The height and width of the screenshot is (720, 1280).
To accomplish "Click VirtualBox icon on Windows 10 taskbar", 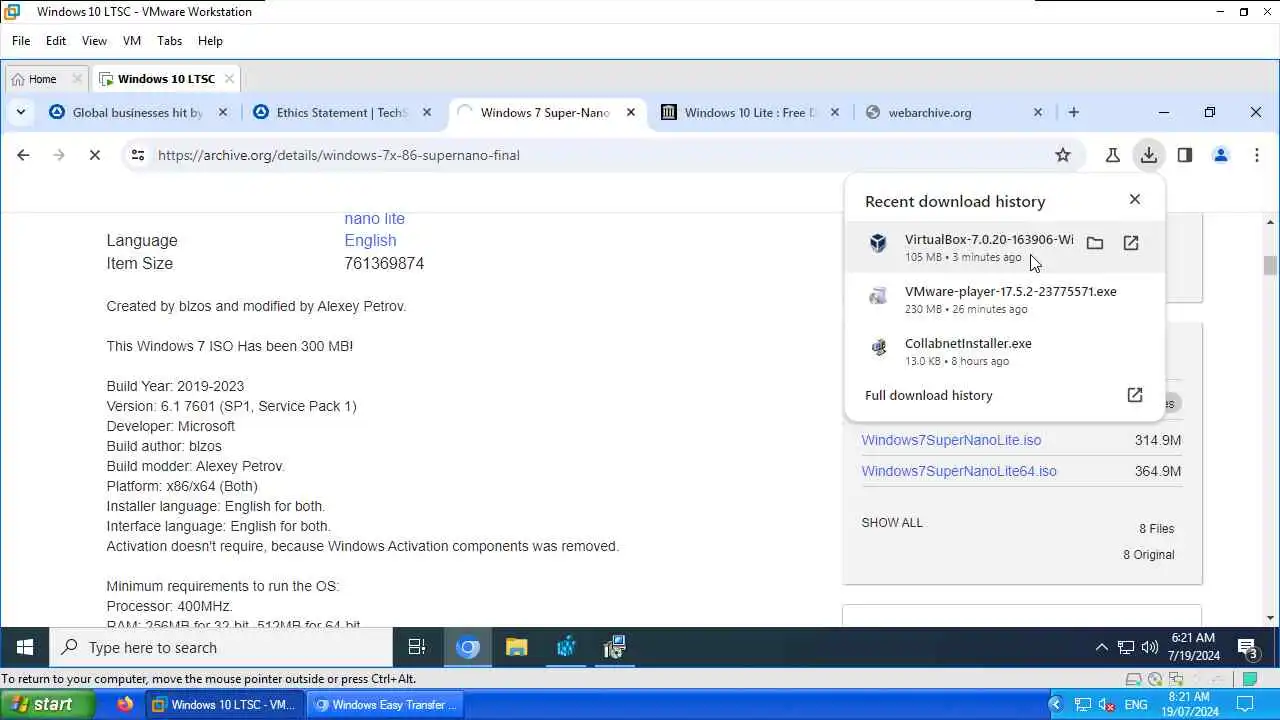I will point(566,648).
